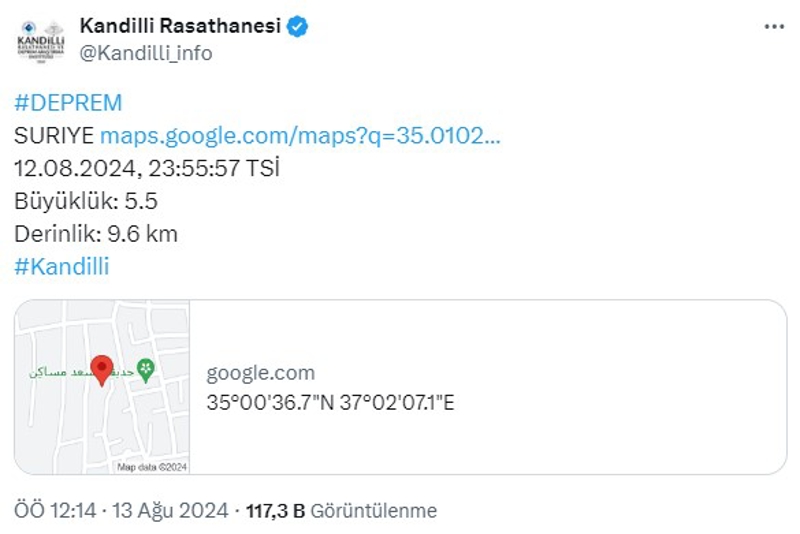
Task: Click the 12.08.2024, 23:55:57 TSİ line
Action: coord(146,168)
